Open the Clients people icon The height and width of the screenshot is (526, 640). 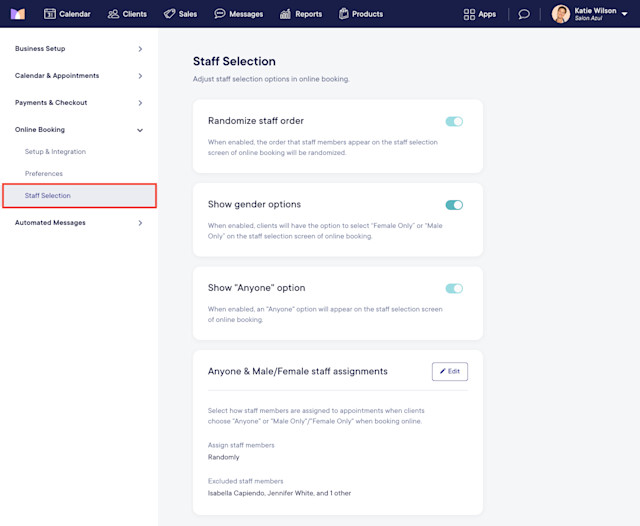113,14
